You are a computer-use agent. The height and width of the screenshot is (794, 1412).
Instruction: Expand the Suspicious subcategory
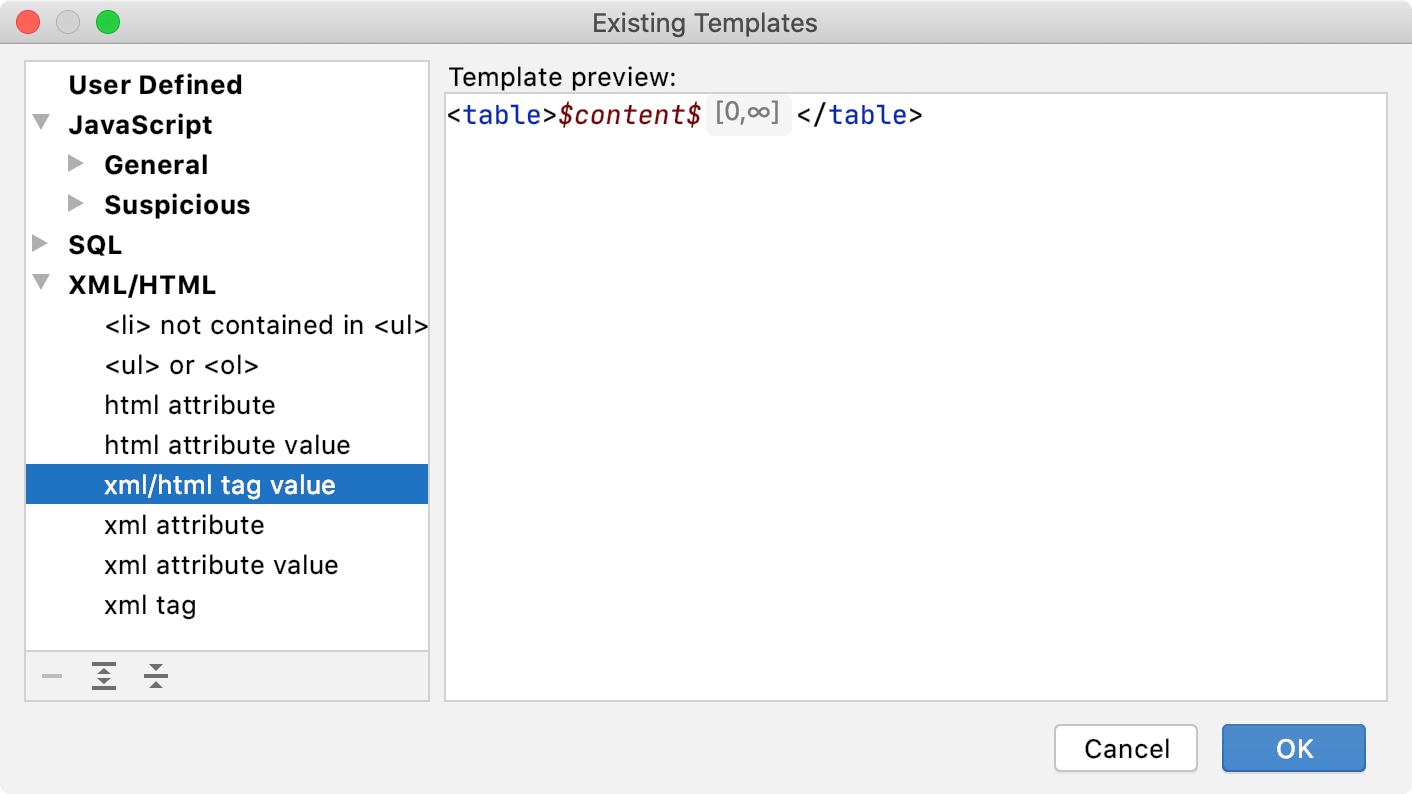pyautogui.click(x=76, y=204)
